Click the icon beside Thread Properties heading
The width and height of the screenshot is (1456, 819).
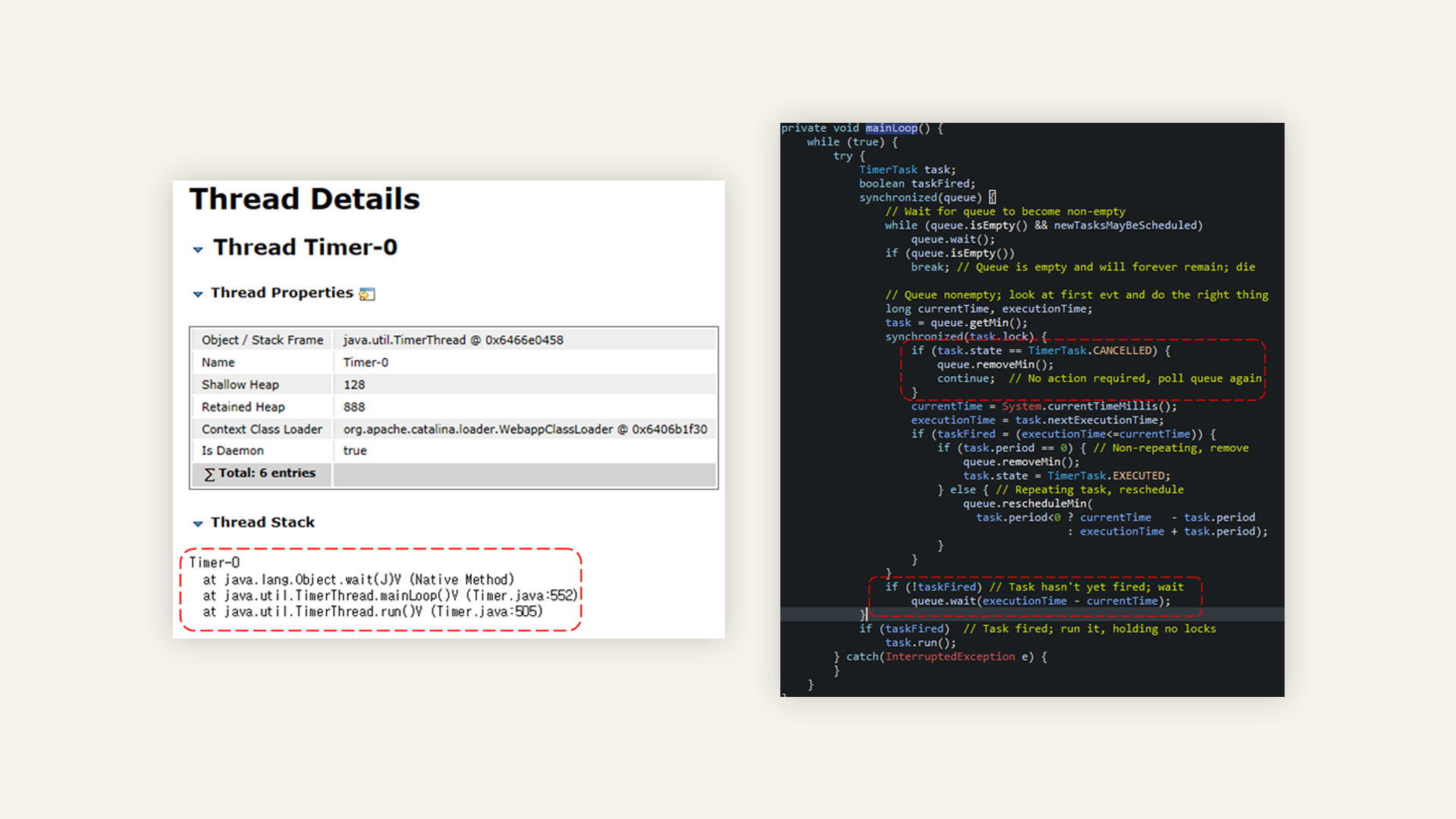click(x=367, y=294)
